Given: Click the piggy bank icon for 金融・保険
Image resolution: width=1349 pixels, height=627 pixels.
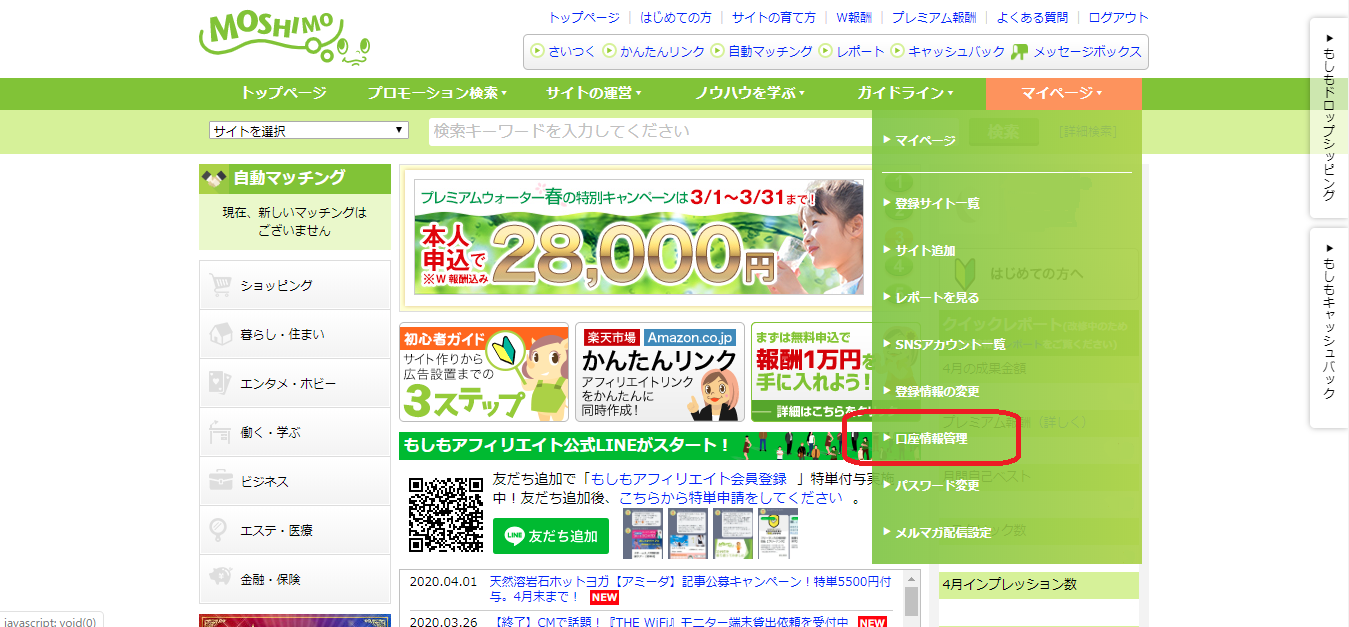Looking at the screenshot, I should (220, 580).
